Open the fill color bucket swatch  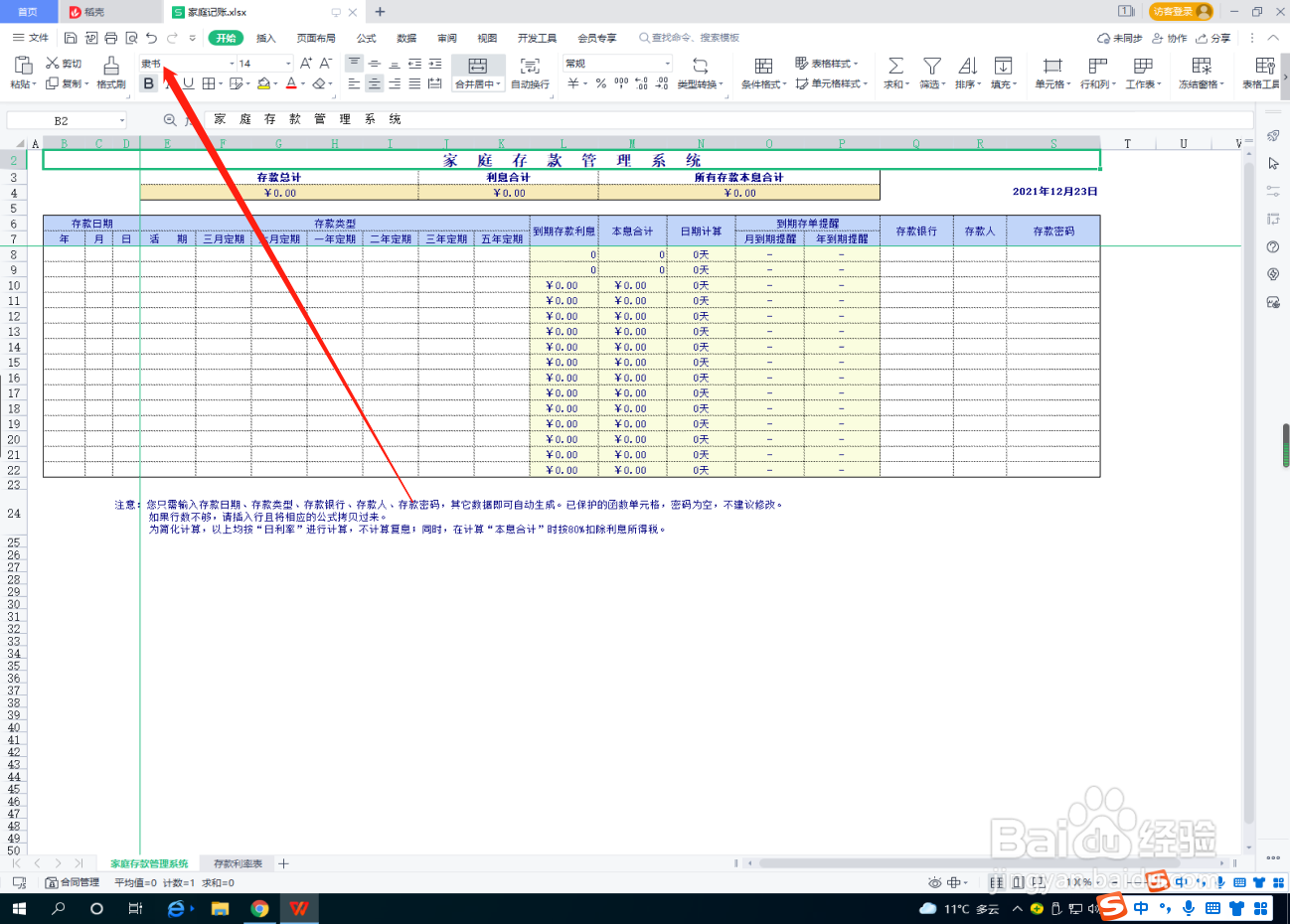point(263,84)
